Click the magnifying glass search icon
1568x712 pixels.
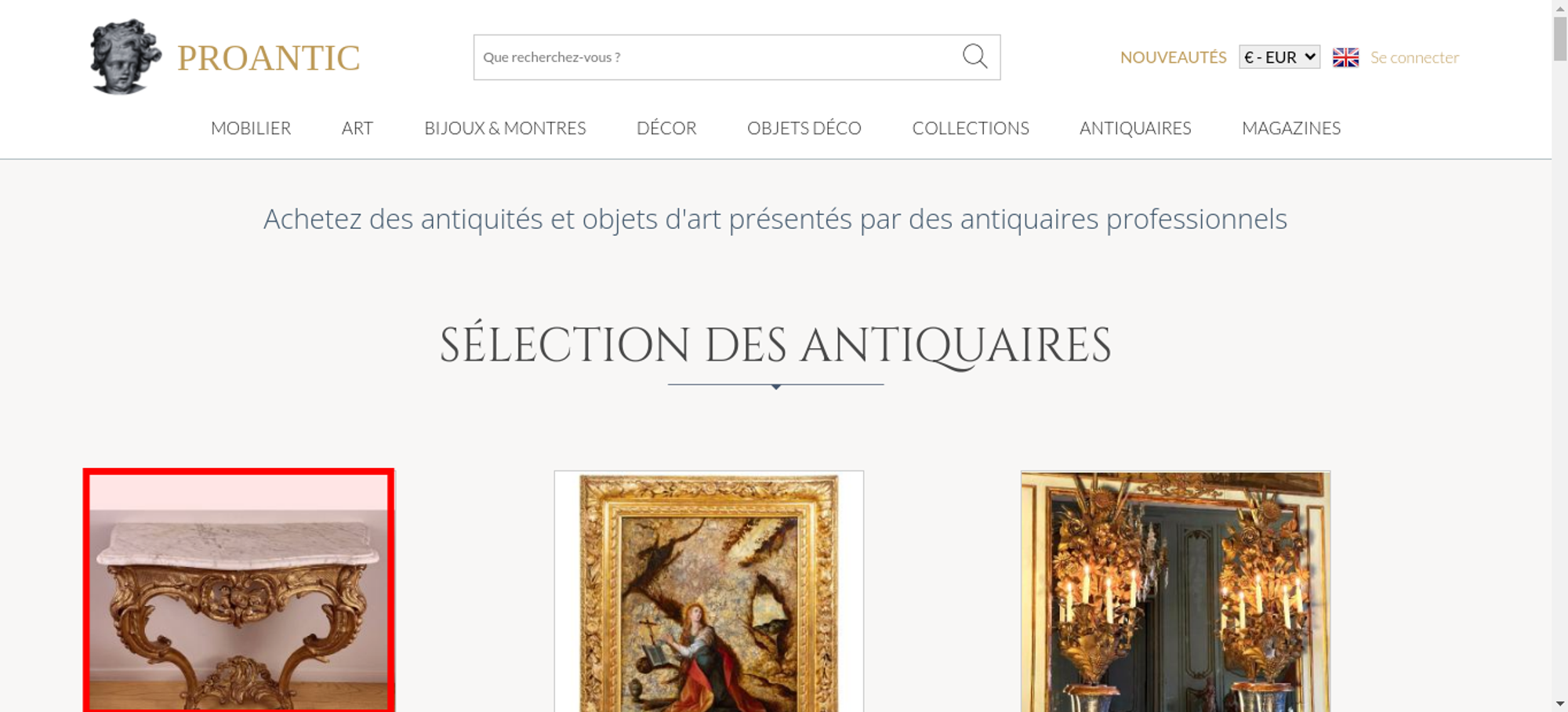coord(975,56)
